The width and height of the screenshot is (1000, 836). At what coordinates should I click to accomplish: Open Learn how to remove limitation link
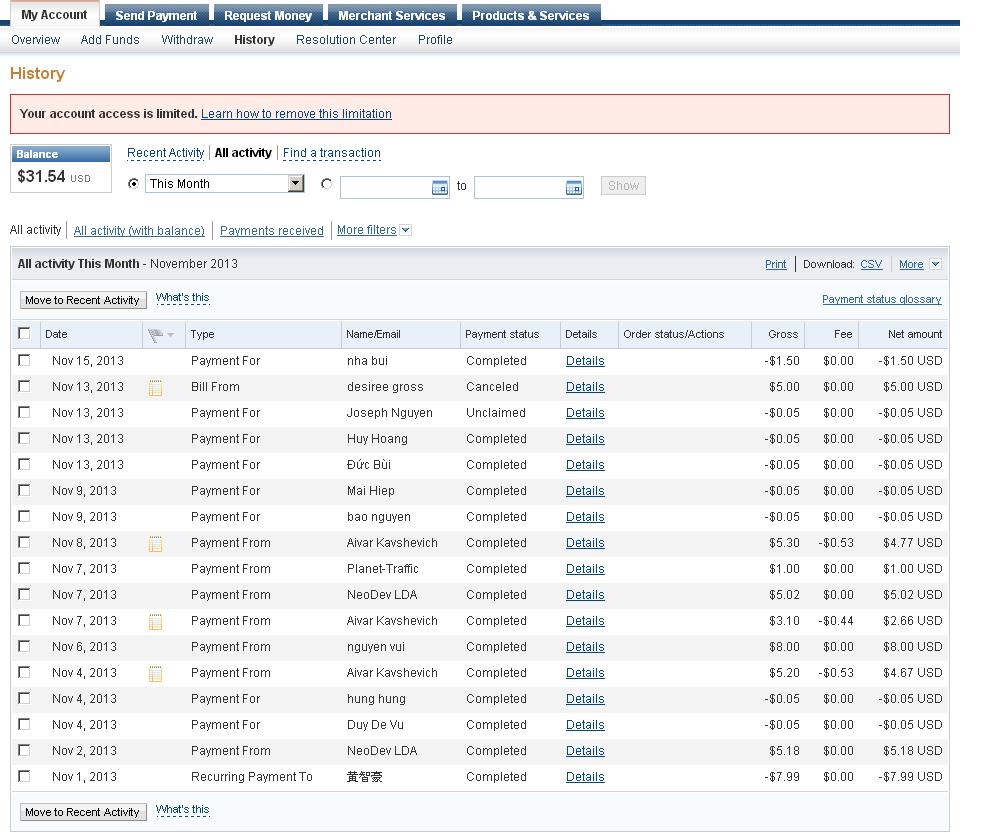[296, 114]
